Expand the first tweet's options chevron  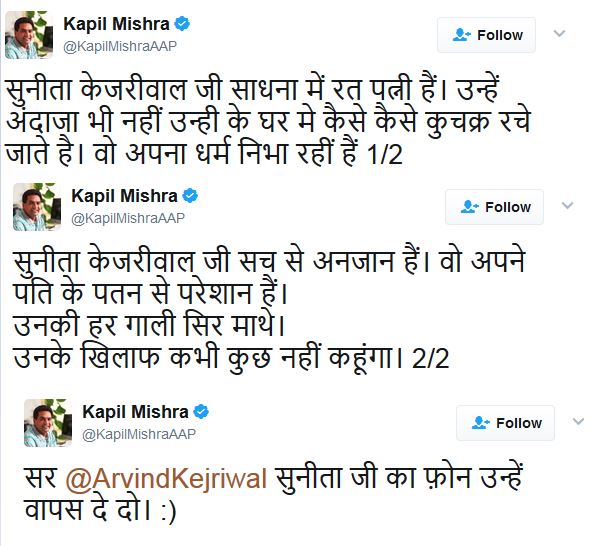pos(560,34)
